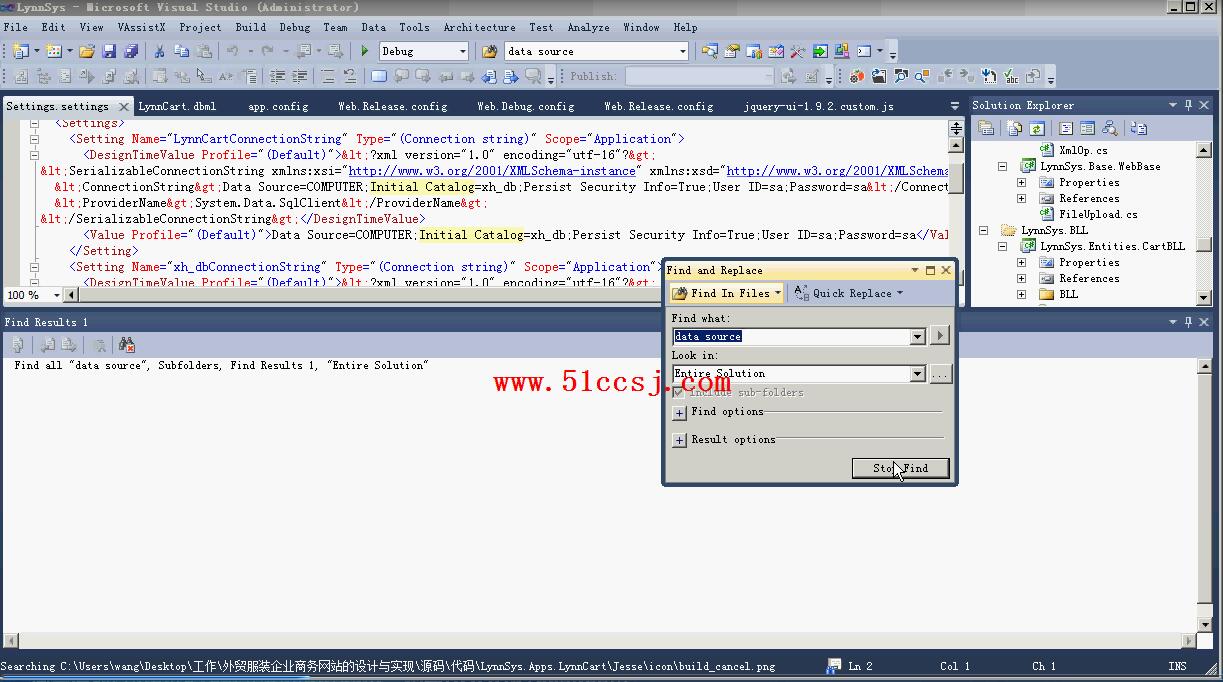The image size is (1223, 682).
Task: Start debugging with green play arrow
Action: pos(365,51)
